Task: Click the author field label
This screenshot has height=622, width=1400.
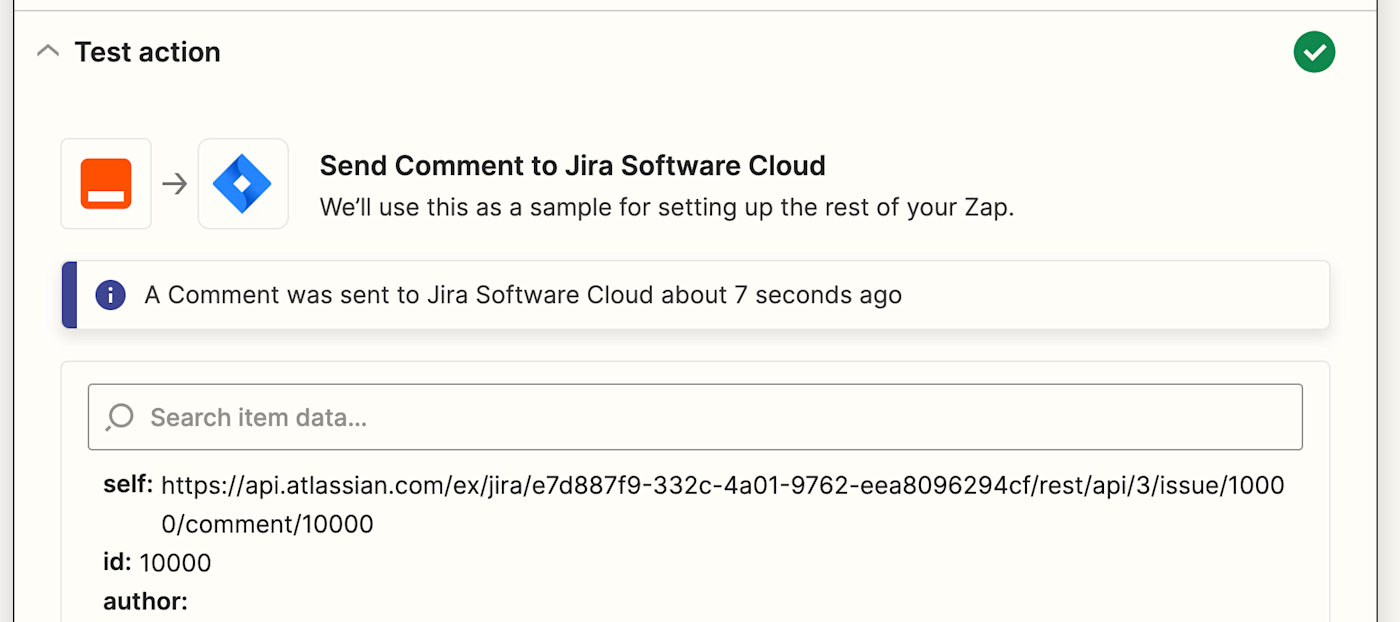Action: [145, 601]
